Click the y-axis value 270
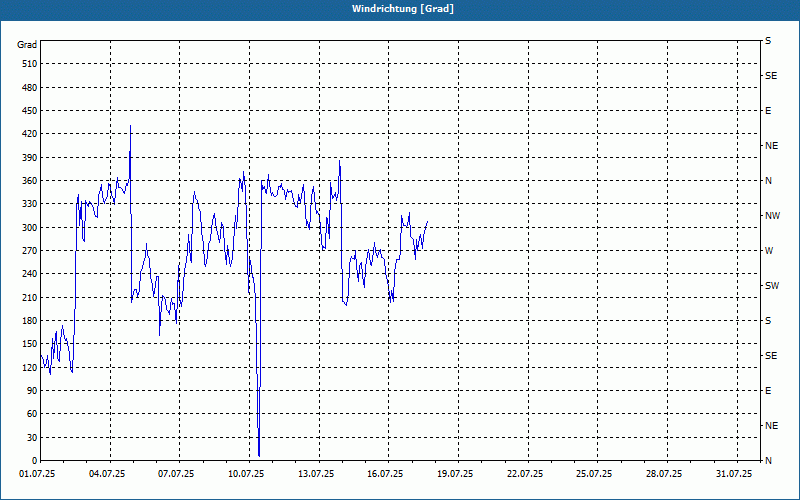This screenshot has height=500, width=800. [30, 251]
